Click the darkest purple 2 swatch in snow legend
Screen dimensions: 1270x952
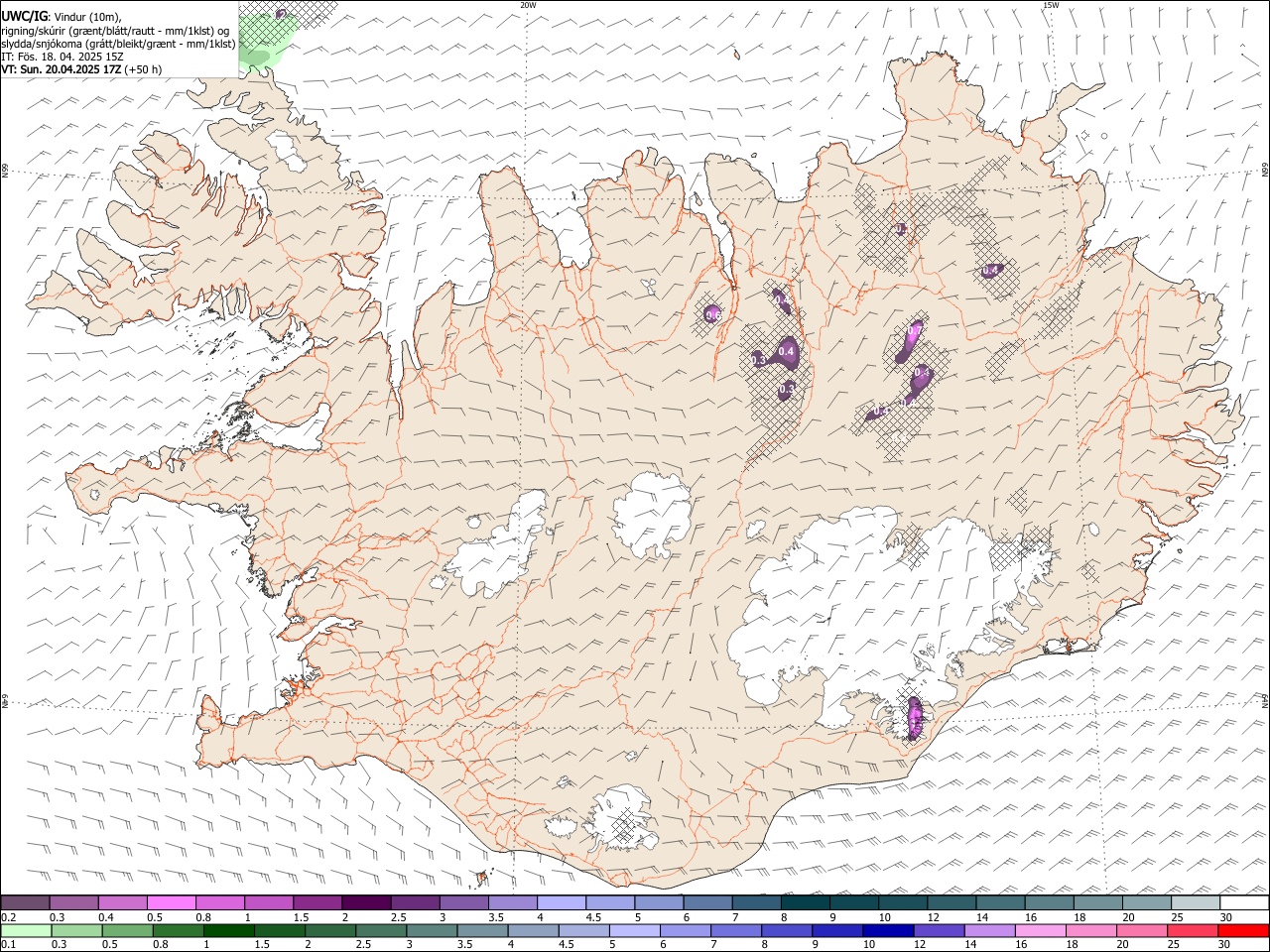[x=366, y=903]
